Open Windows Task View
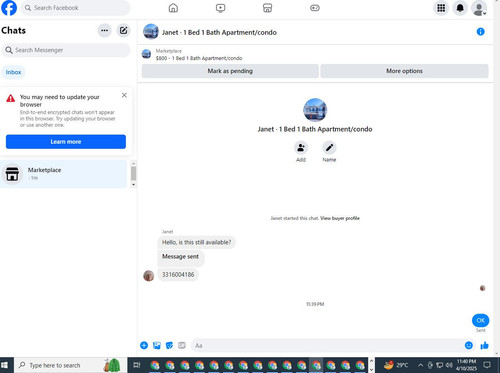The height and width of the screenshot is (373, 500). (x=137, y=365)
